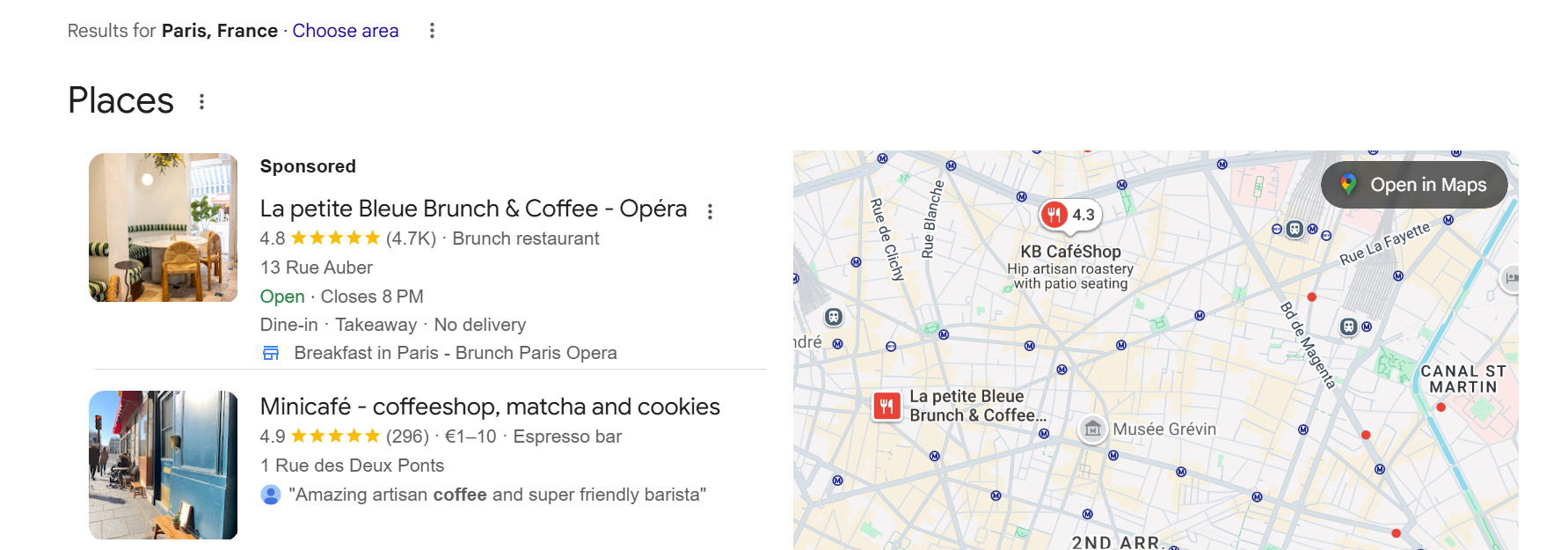Click the Canal St Martin label on map
The image size is (1568, 550).
[x=1462, y=379]
